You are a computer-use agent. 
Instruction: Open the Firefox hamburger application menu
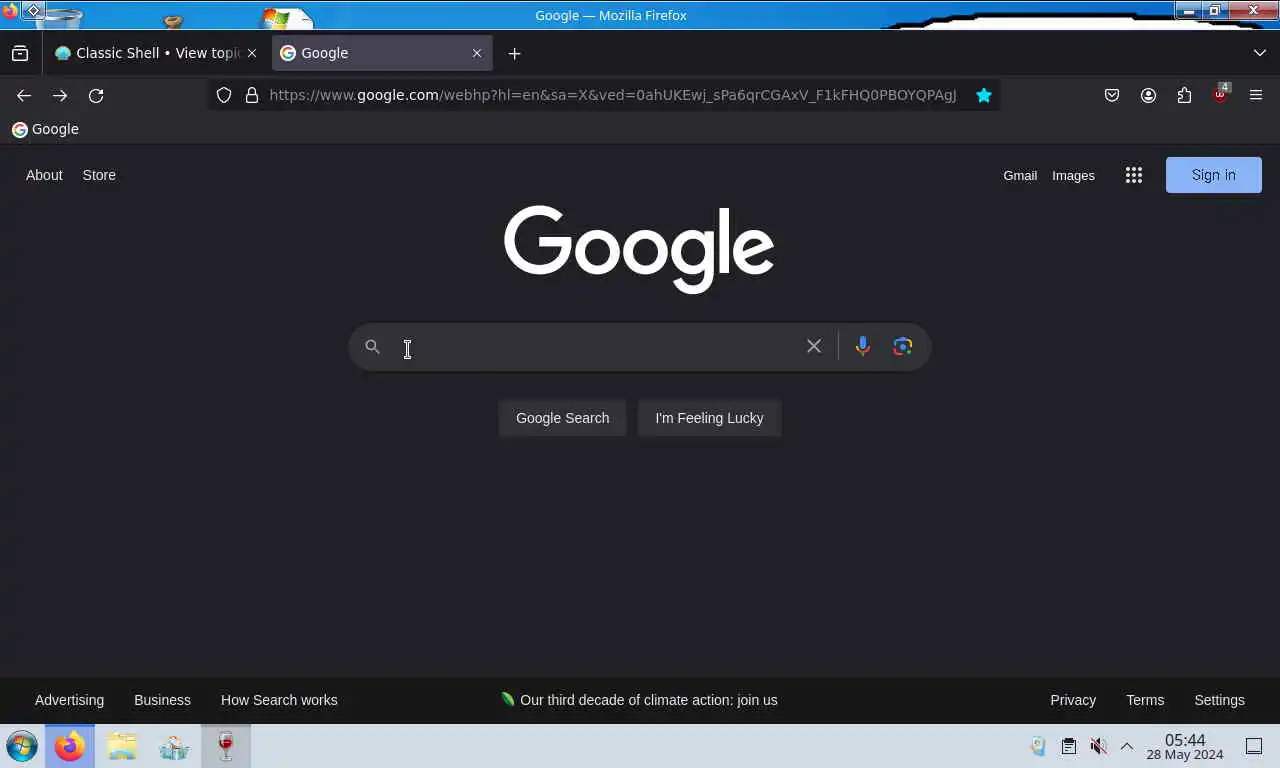pyautogui.click(x=1256, y=95)
